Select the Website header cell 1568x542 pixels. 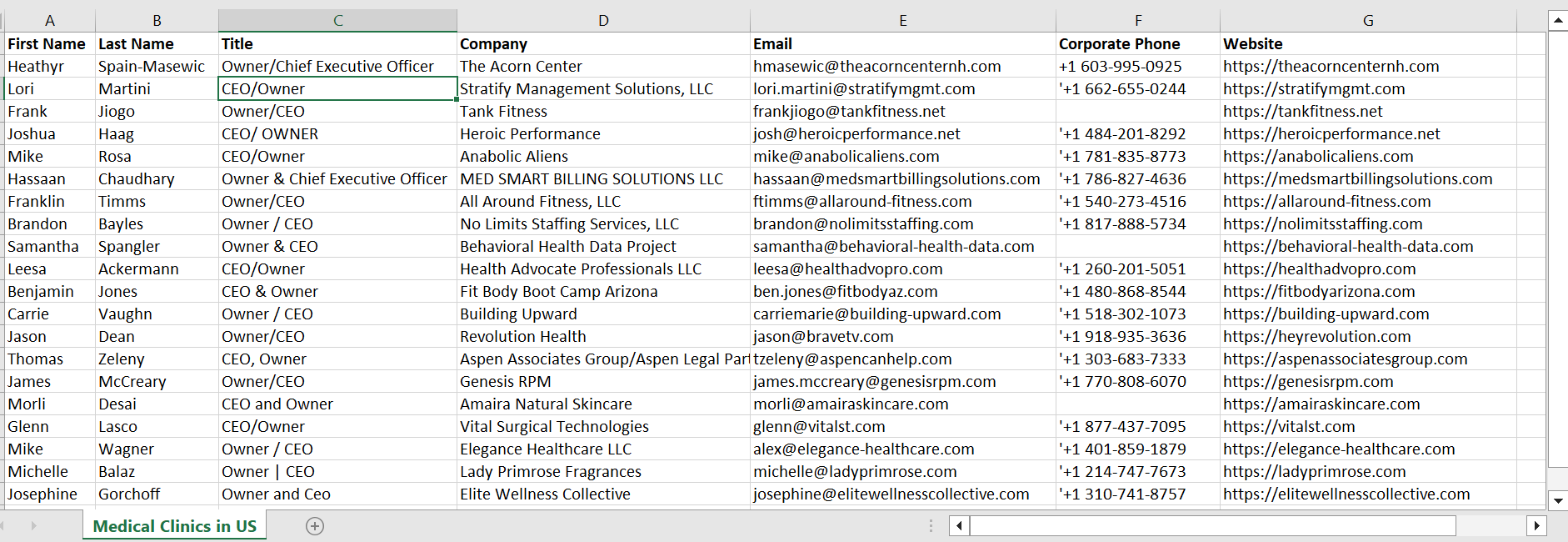coord(1368,44)
